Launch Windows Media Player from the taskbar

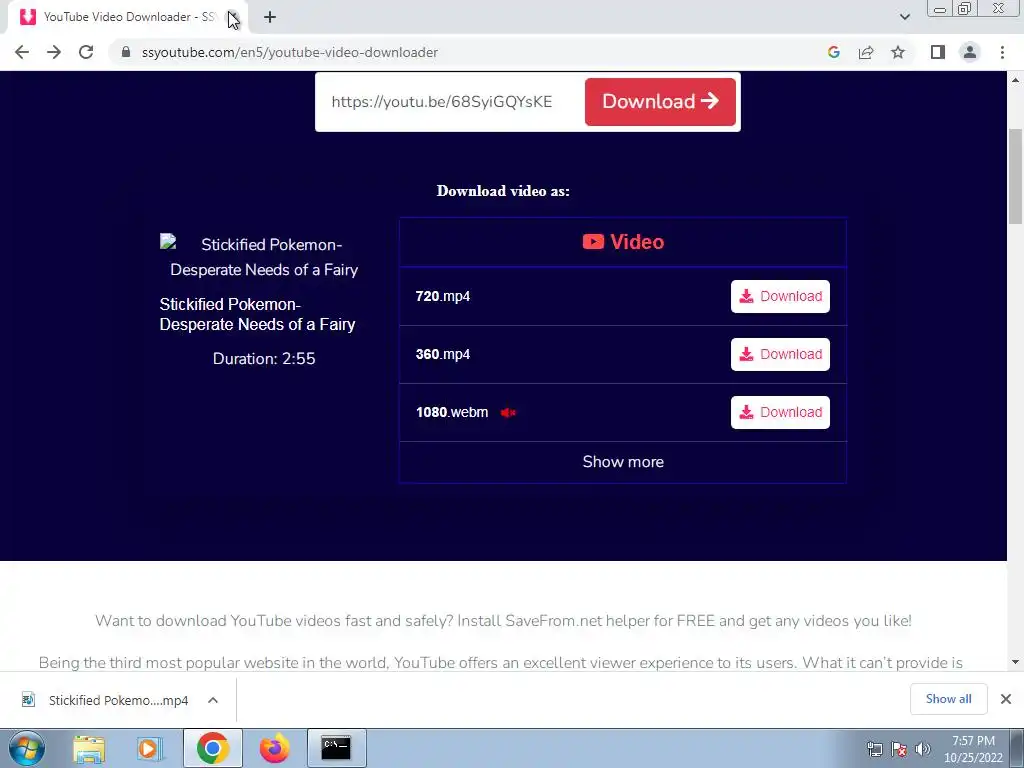[x=150, y=748]
